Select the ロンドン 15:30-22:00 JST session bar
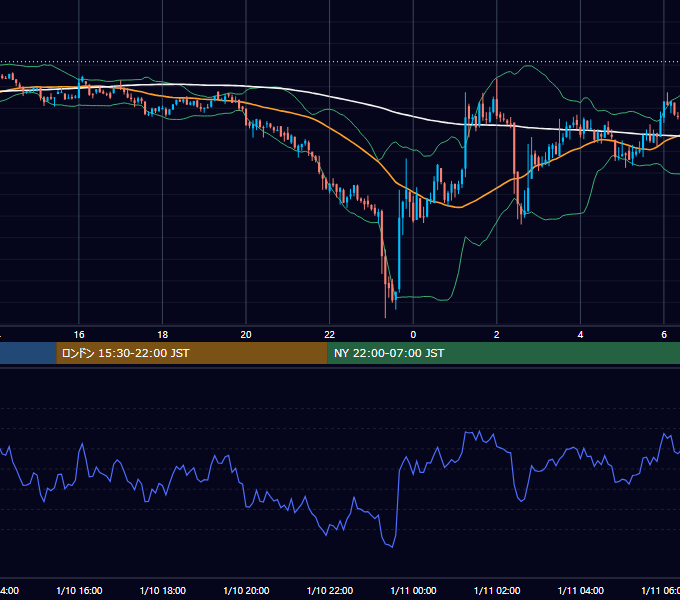 pyautogui.click(x=192, y=353)
